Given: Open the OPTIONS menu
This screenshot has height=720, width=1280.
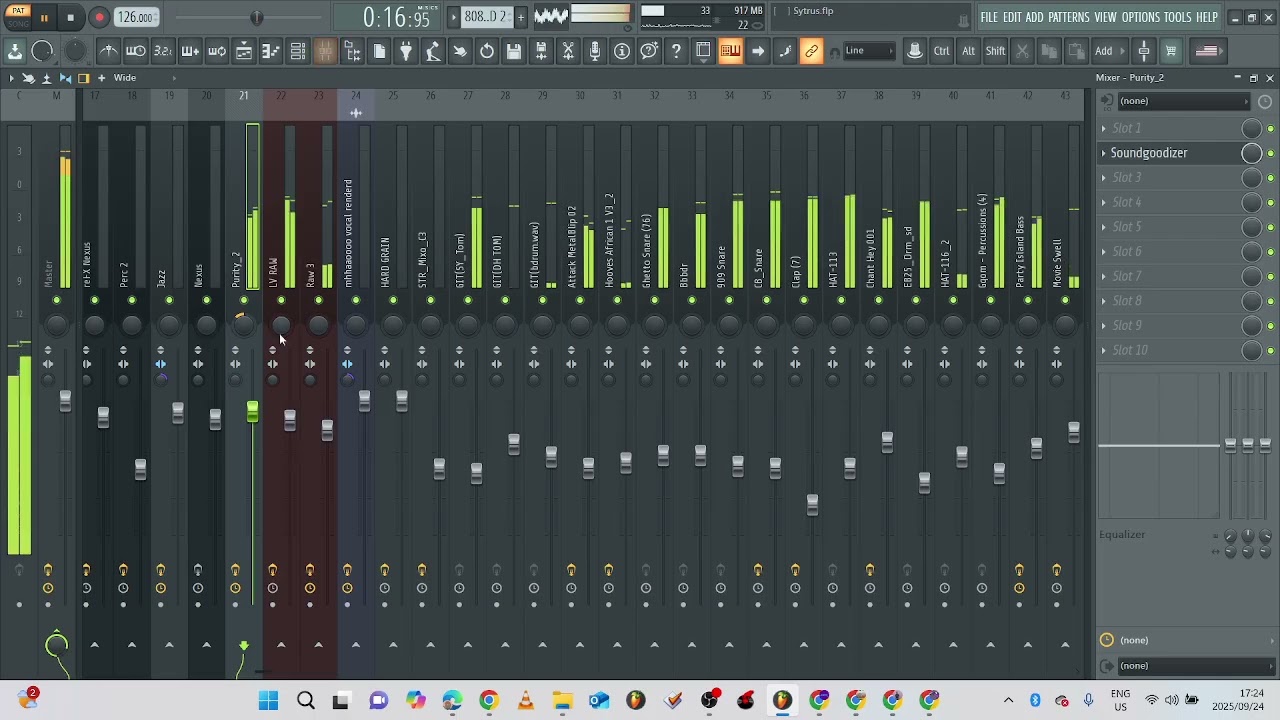Looking at the screenshot, I should pos(1140,17).
